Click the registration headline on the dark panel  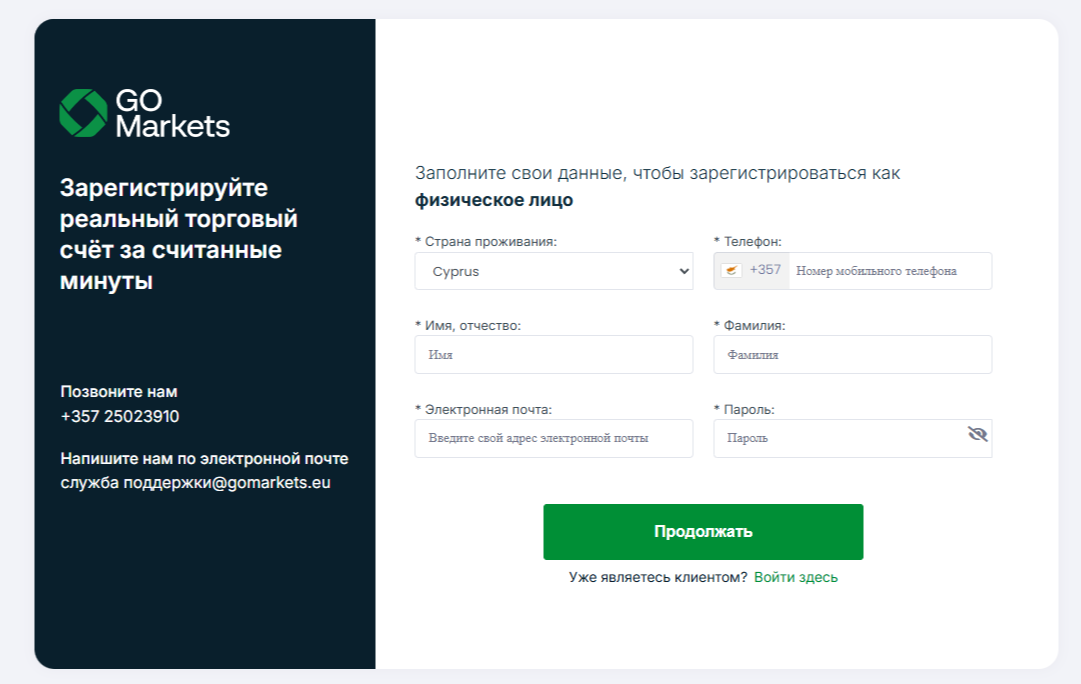click(180, 223)
